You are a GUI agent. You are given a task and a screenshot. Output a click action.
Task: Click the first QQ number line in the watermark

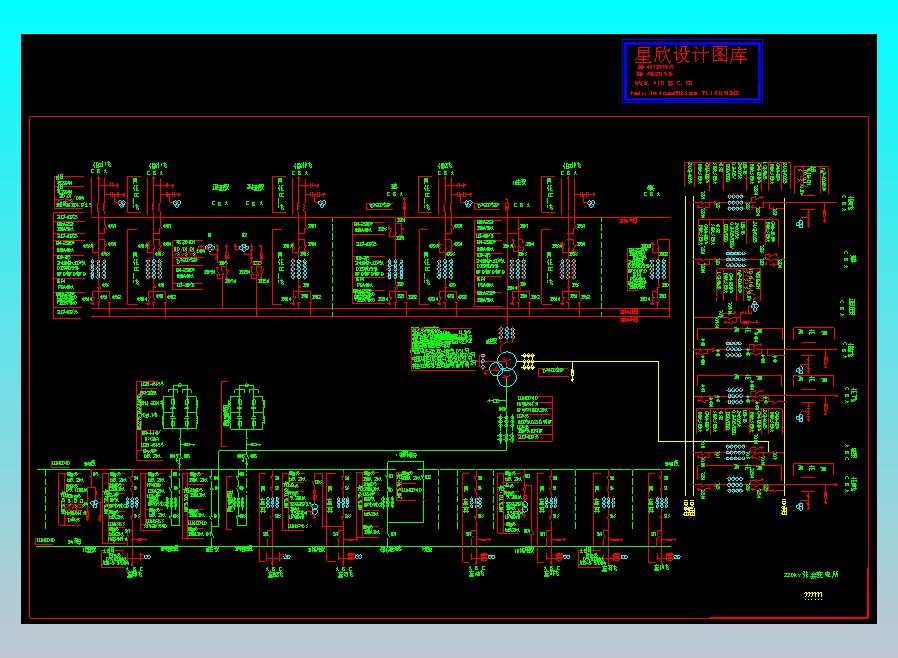point(655,67)
